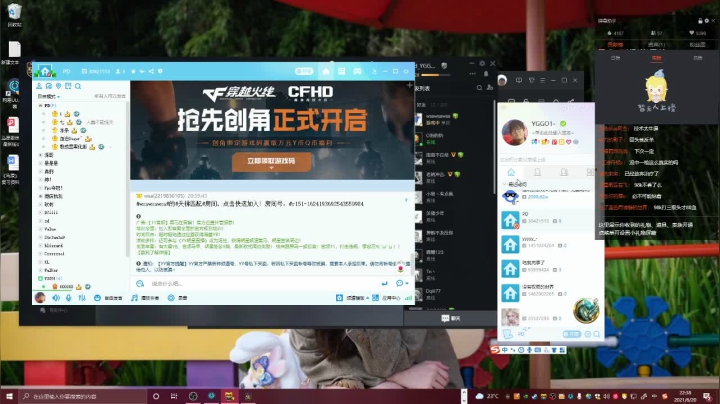Open the channel mode dropdown above channel tree
The width and height of the screenshot is (720, 404).
pos(49,96)
